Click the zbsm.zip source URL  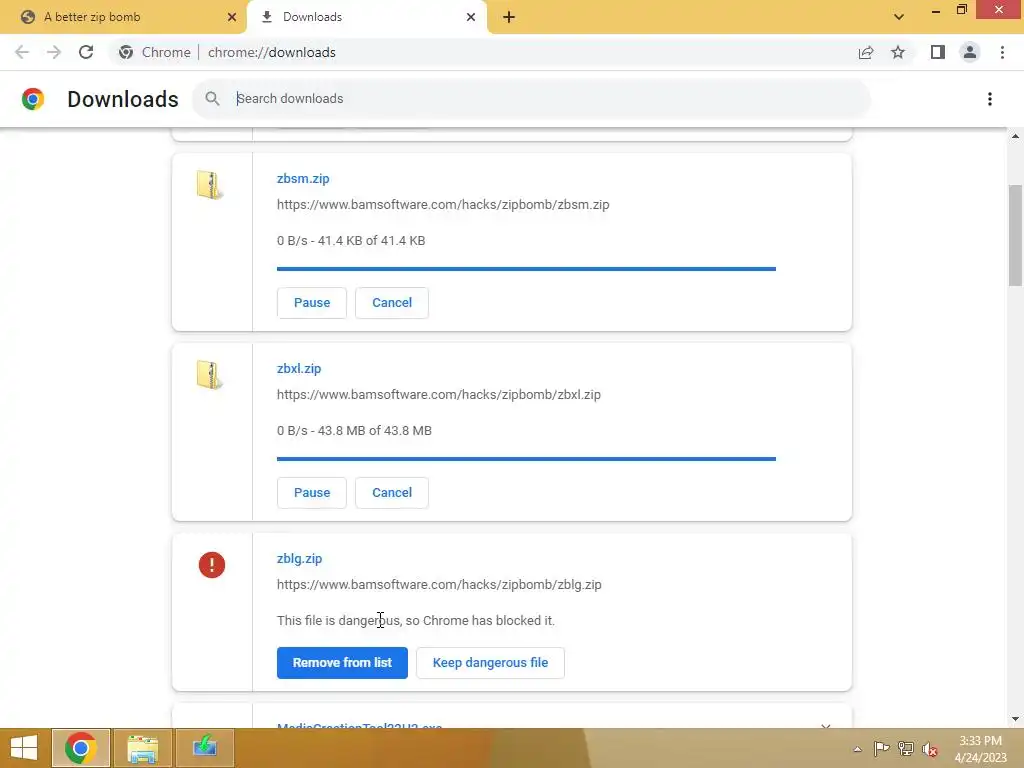point(443,204)
